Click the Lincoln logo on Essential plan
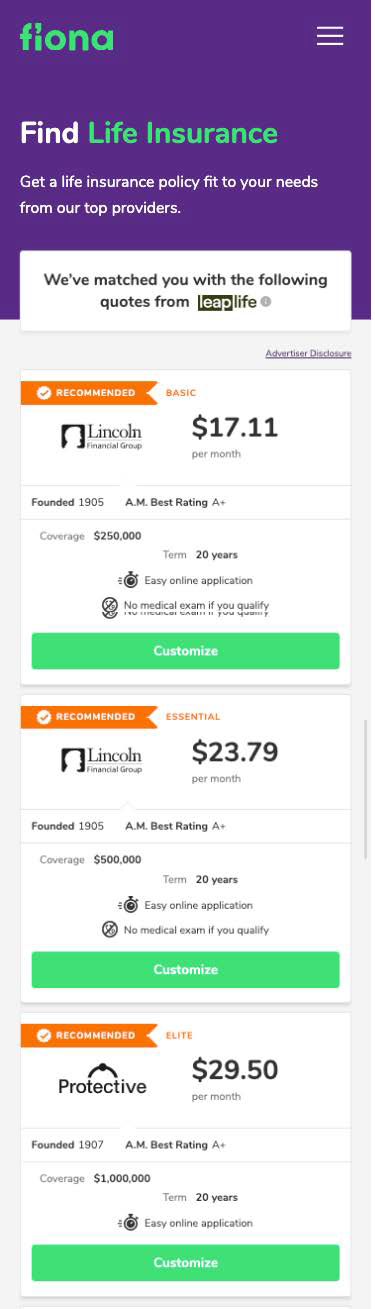375x1309 pixels. tap(101, 759)
